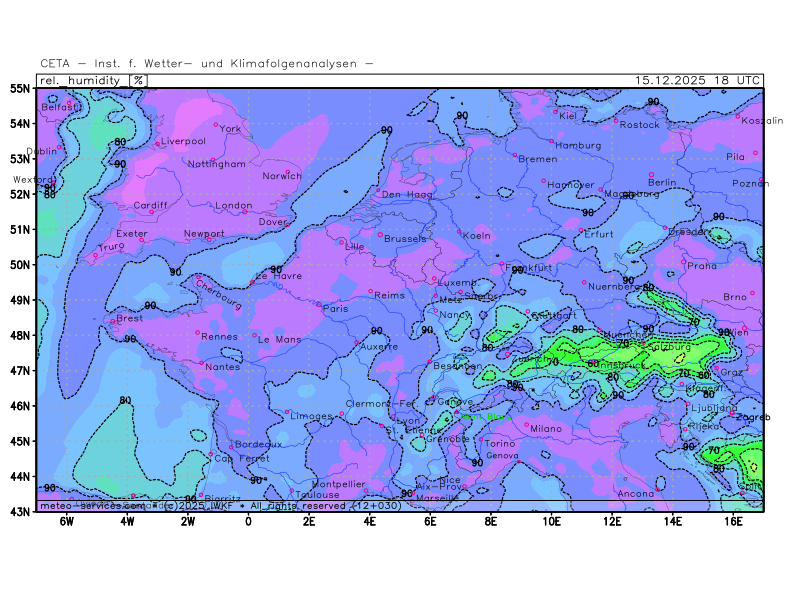Select the Praha city label
Screen dimensions: 800x600
click(x=702, y=266)
